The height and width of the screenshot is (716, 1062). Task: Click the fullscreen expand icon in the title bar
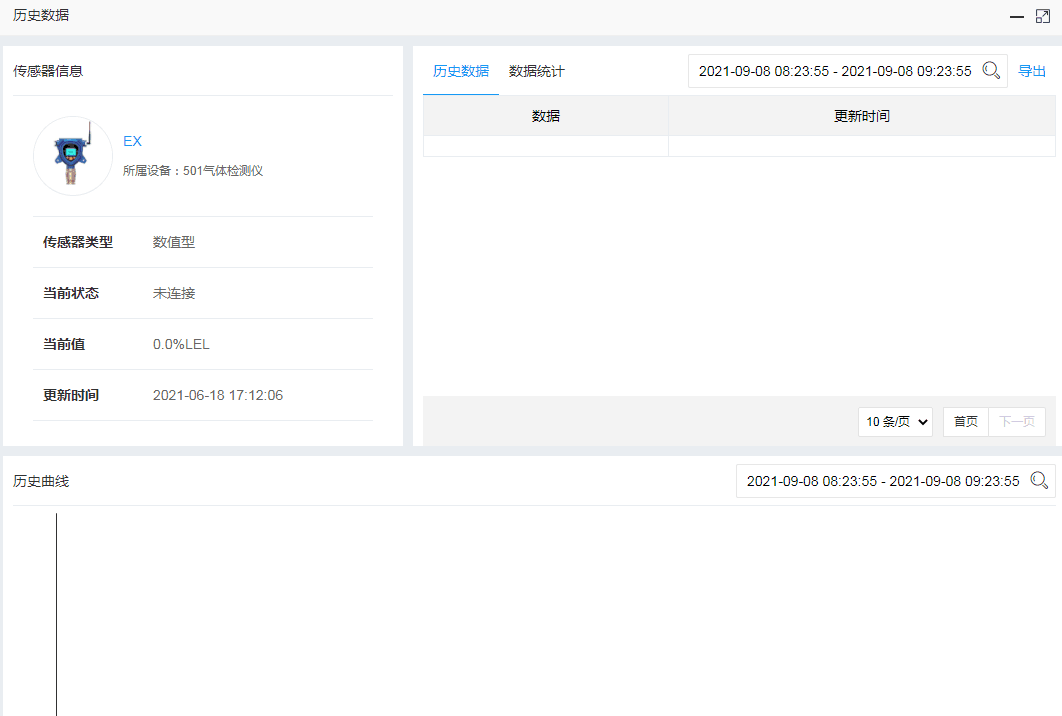(1043, 16)
